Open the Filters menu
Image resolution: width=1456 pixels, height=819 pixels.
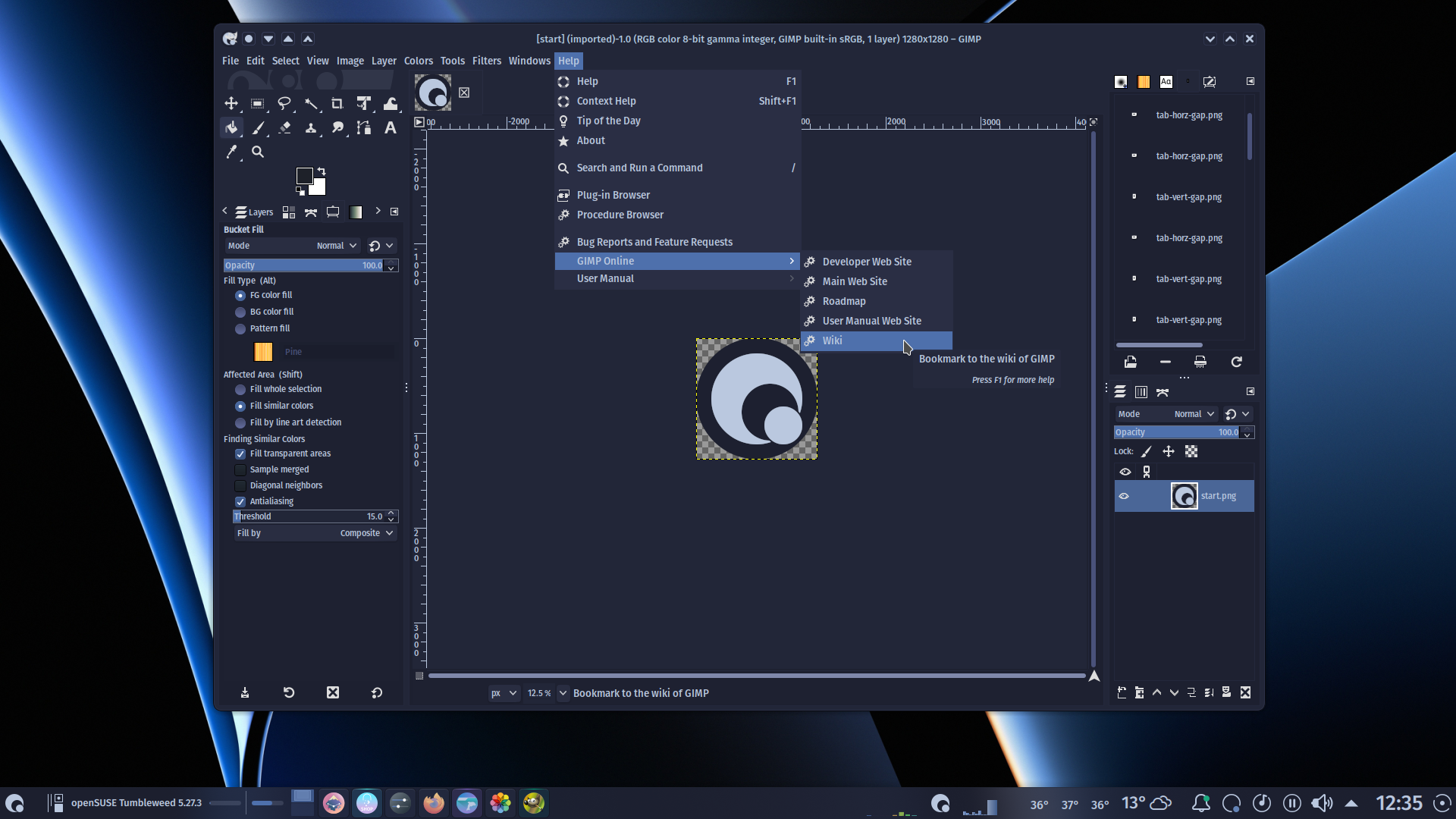pos(487,61)
